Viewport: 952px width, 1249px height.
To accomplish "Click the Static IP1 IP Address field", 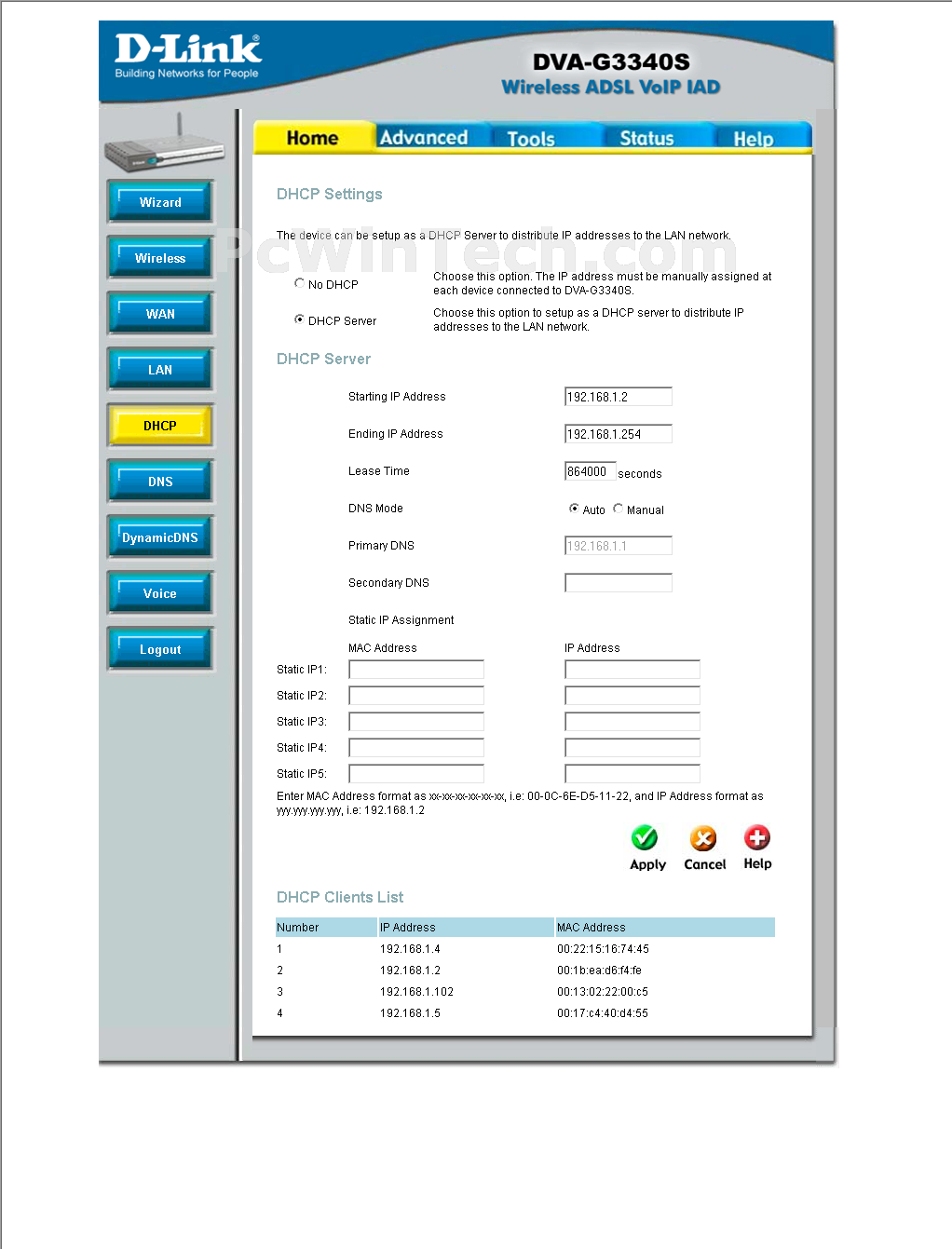I will coord(632,670).
